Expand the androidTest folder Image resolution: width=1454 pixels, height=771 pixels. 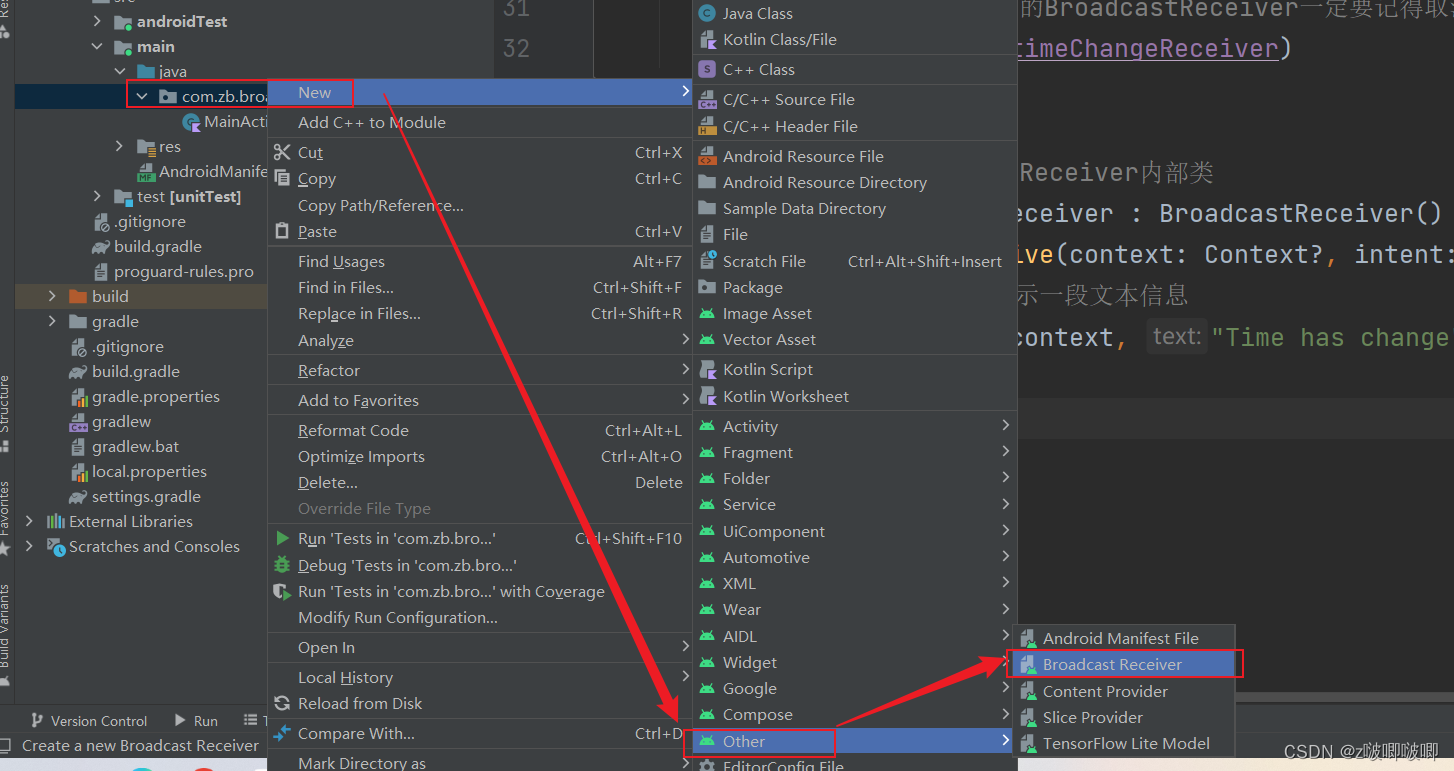coord(97,21)
